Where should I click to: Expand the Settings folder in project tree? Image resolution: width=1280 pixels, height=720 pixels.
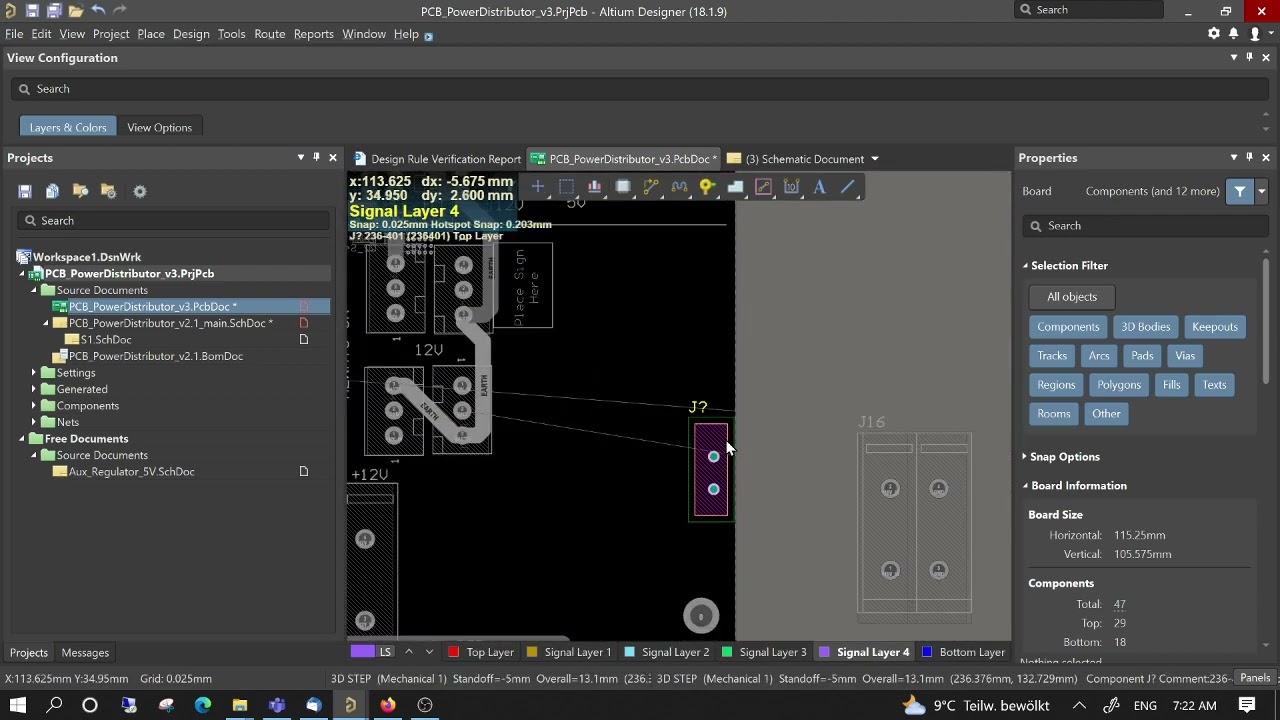(x=34, y=373)
